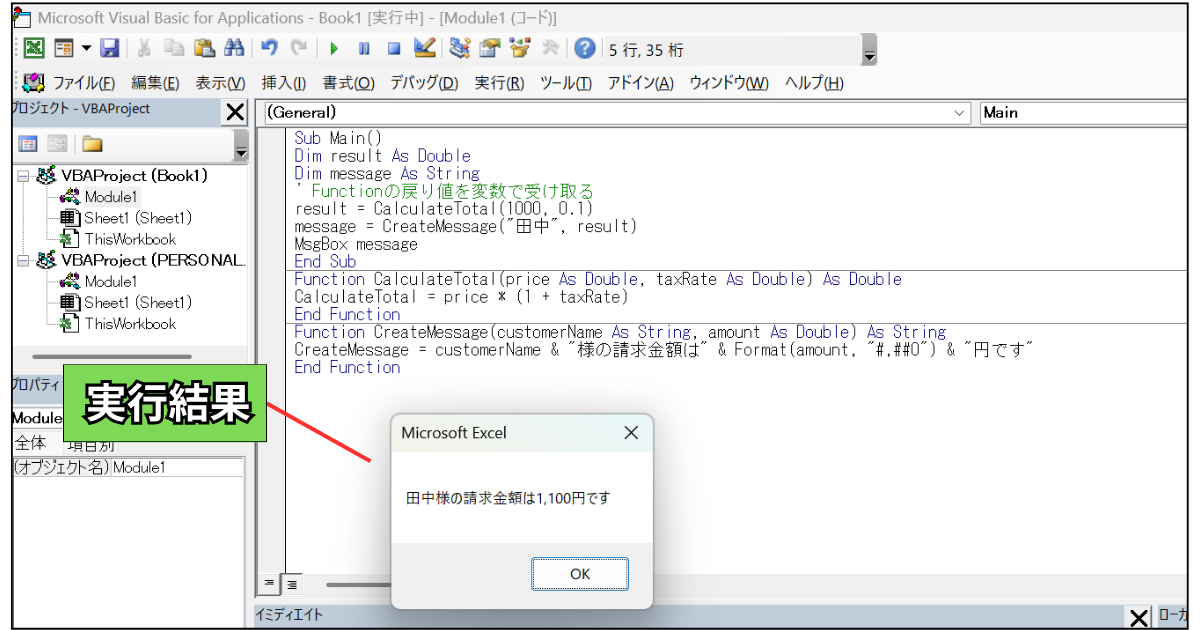The width and height of the screenshot is (1200, 630).
Task: Collapse the VBAProject (Book1) tree node
Action: [23, 176]
